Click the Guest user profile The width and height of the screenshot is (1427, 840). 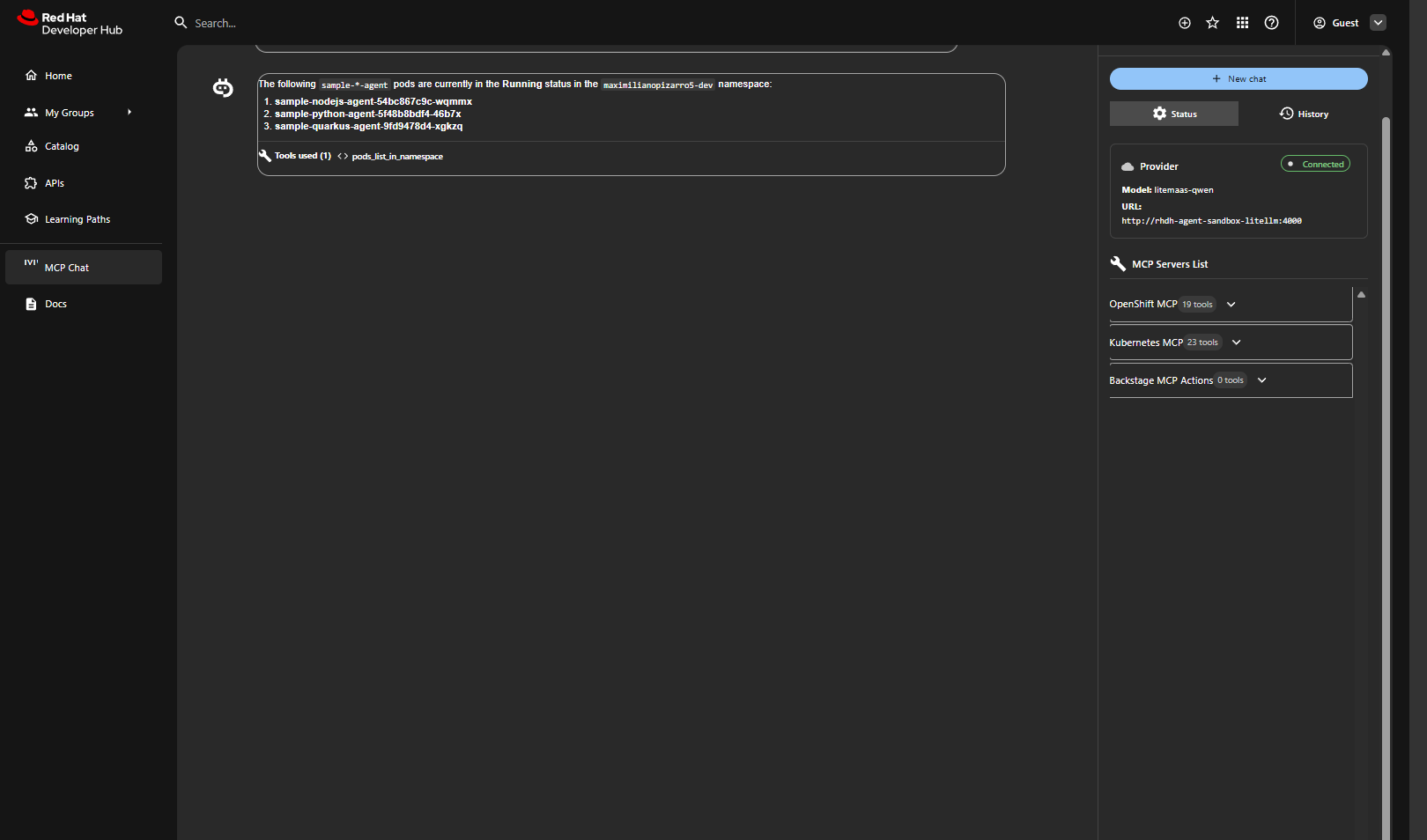tap(1336, 23)
